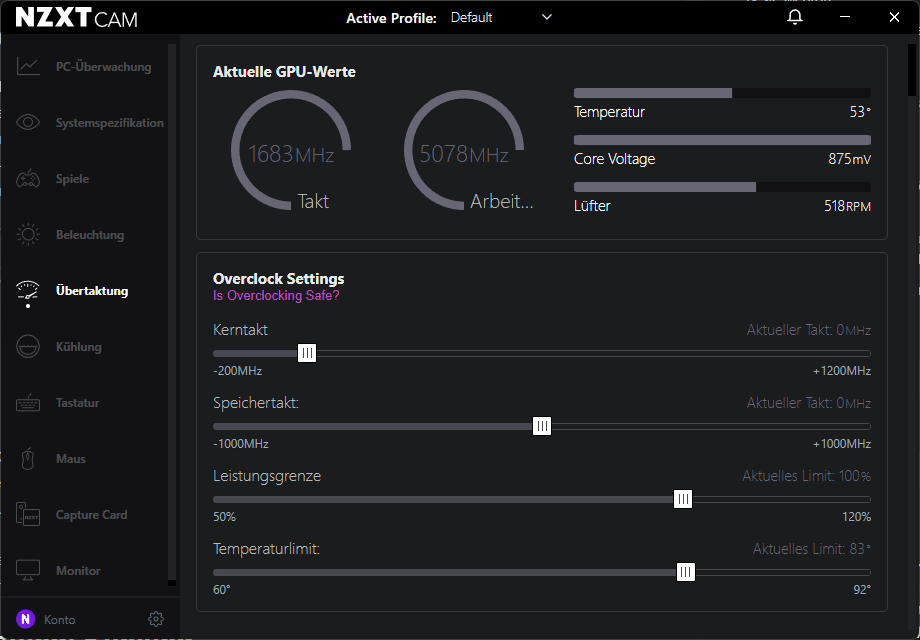Select Übertaktung in the sidebar

92,291
